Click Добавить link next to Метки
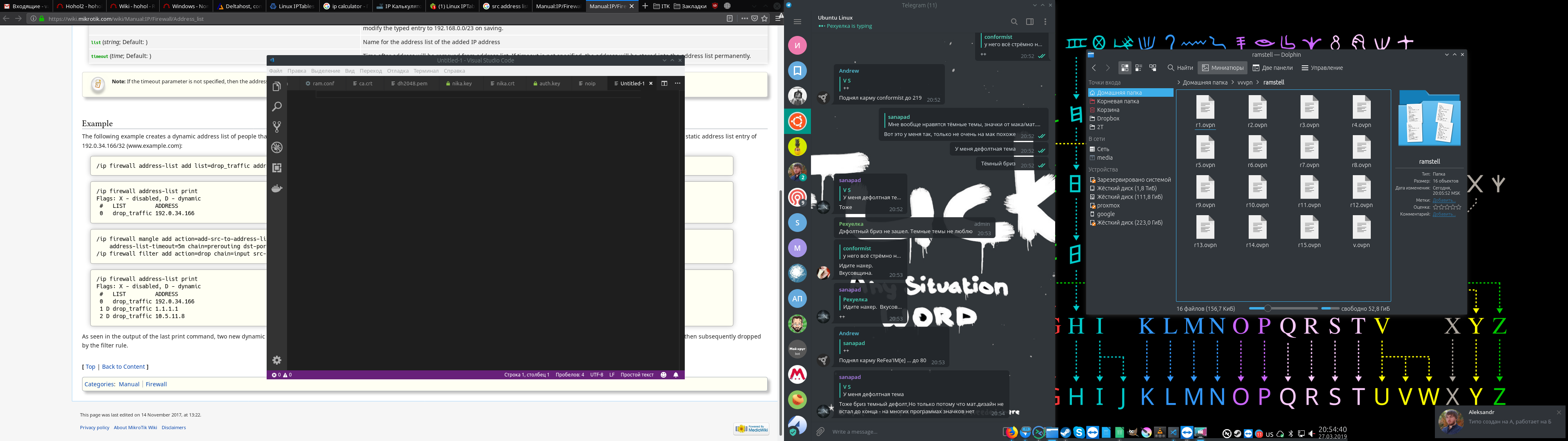The height and width of the screenshot is (441, 1568). tap(1444, 200)
